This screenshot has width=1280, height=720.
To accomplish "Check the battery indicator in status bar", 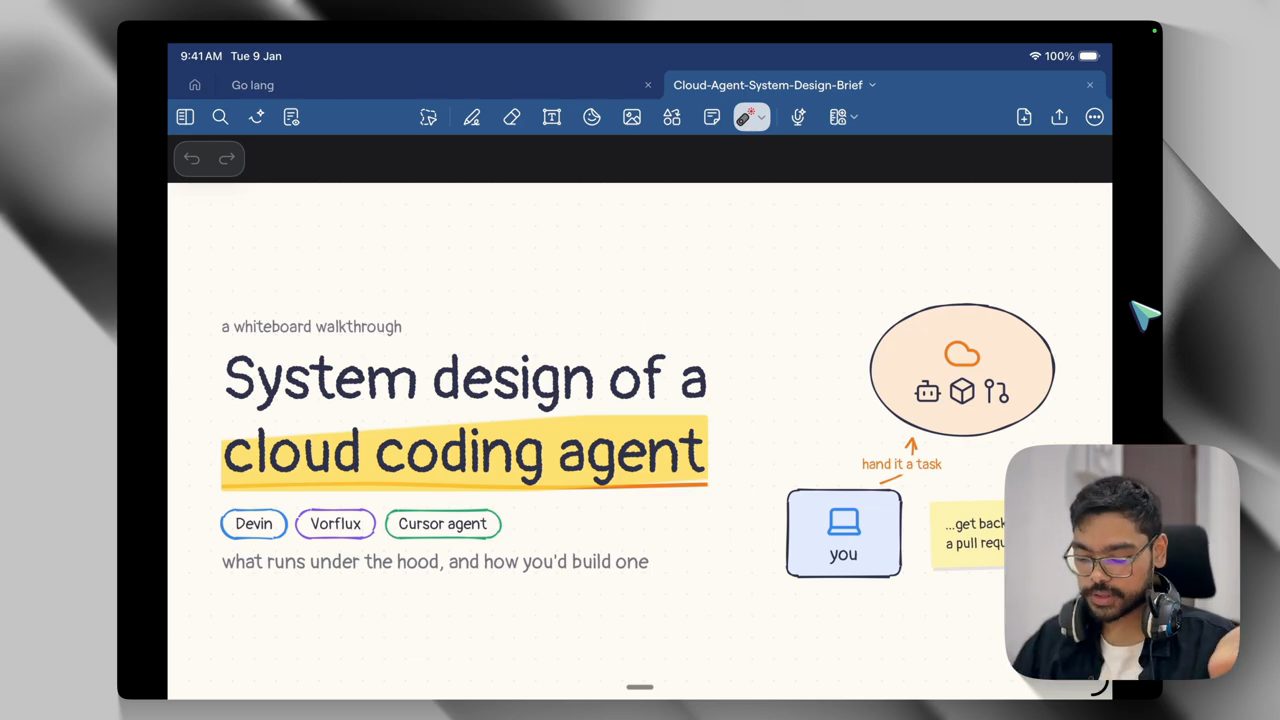I will click(x=1089, y=56).
